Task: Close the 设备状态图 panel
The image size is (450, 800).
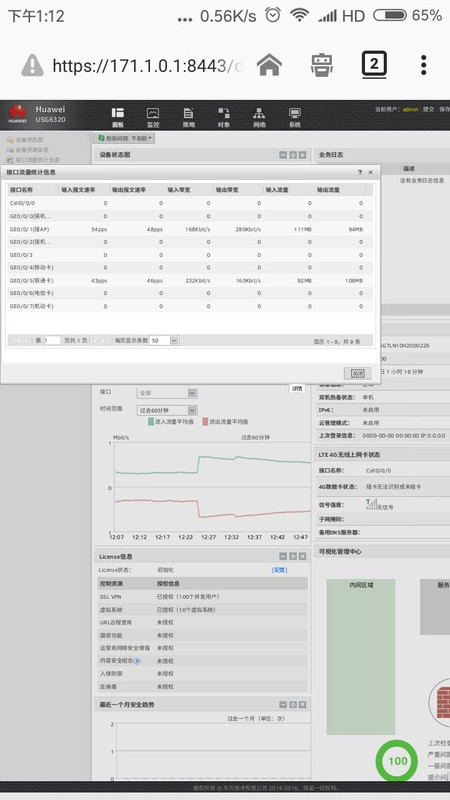Action: [303, 155]
